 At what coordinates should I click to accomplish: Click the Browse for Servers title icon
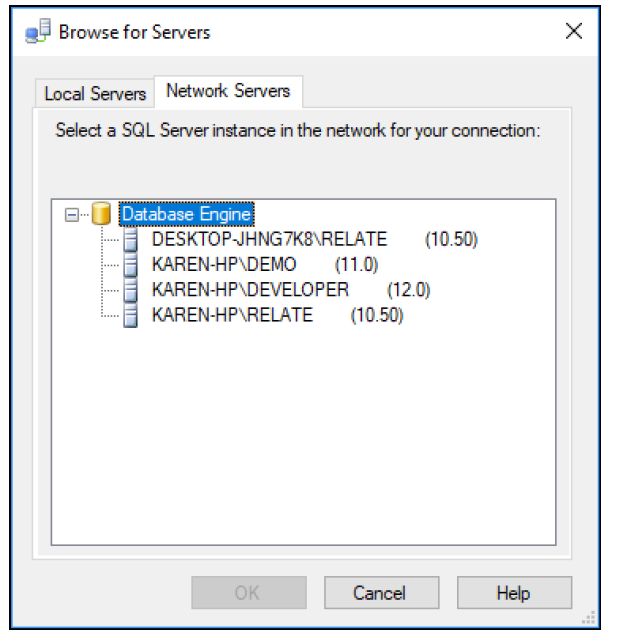click(x=38, y=31)
